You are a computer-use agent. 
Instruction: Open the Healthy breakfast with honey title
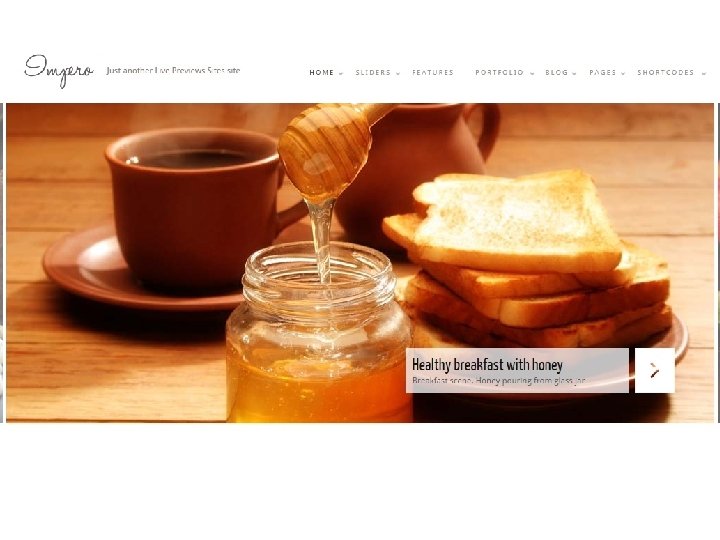point(487,365)
